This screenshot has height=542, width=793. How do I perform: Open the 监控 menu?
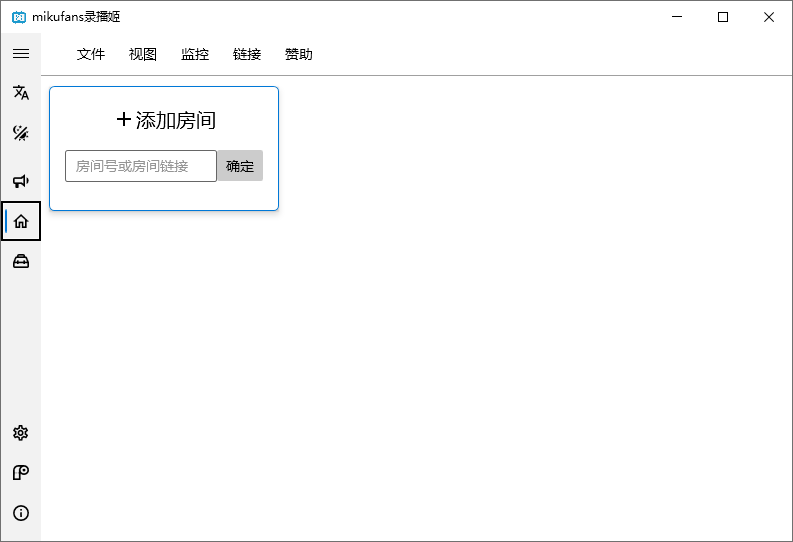pos(195,55)
